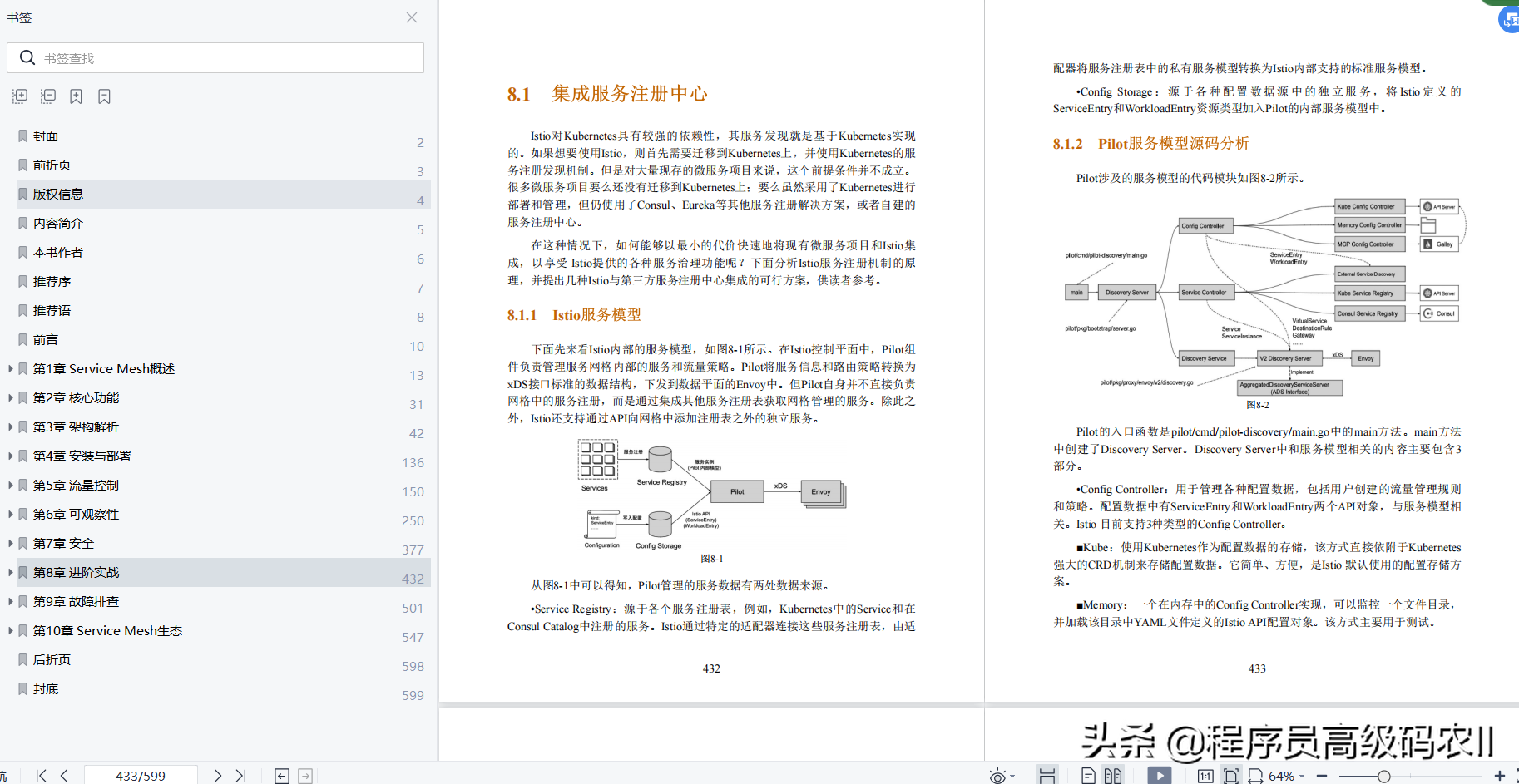1519x784 pixels.
Task: Click the 图8-2 Pilot code module diagram
Action: (1264, 297)
